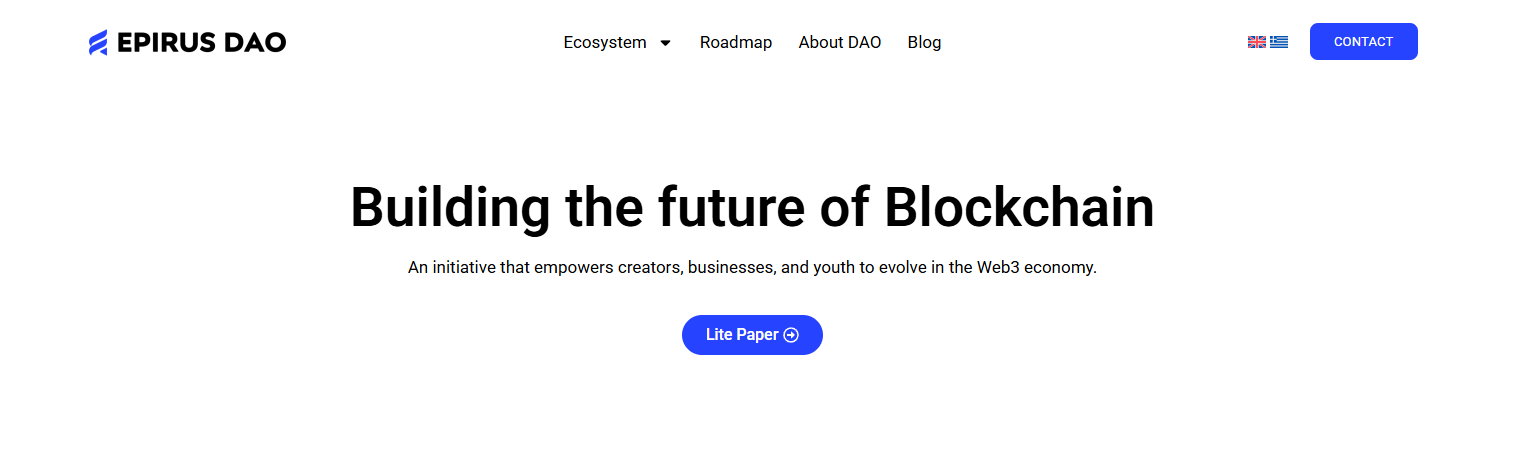The image size is (1520, 459).
Task: Visit the Blog link in navigation
Action: point(924,42)
